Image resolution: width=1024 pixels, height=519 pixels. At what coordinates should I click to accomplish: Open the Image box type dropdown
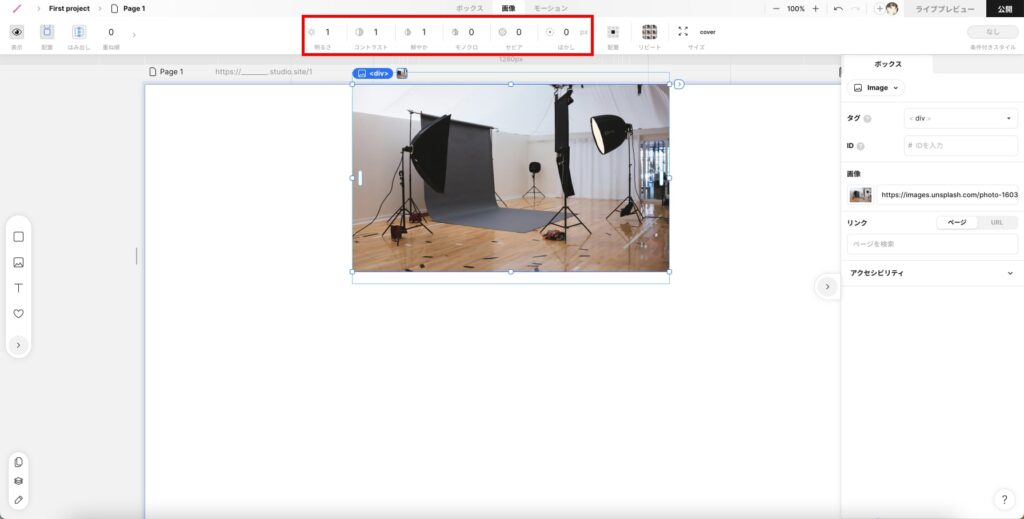coord(876,88)
